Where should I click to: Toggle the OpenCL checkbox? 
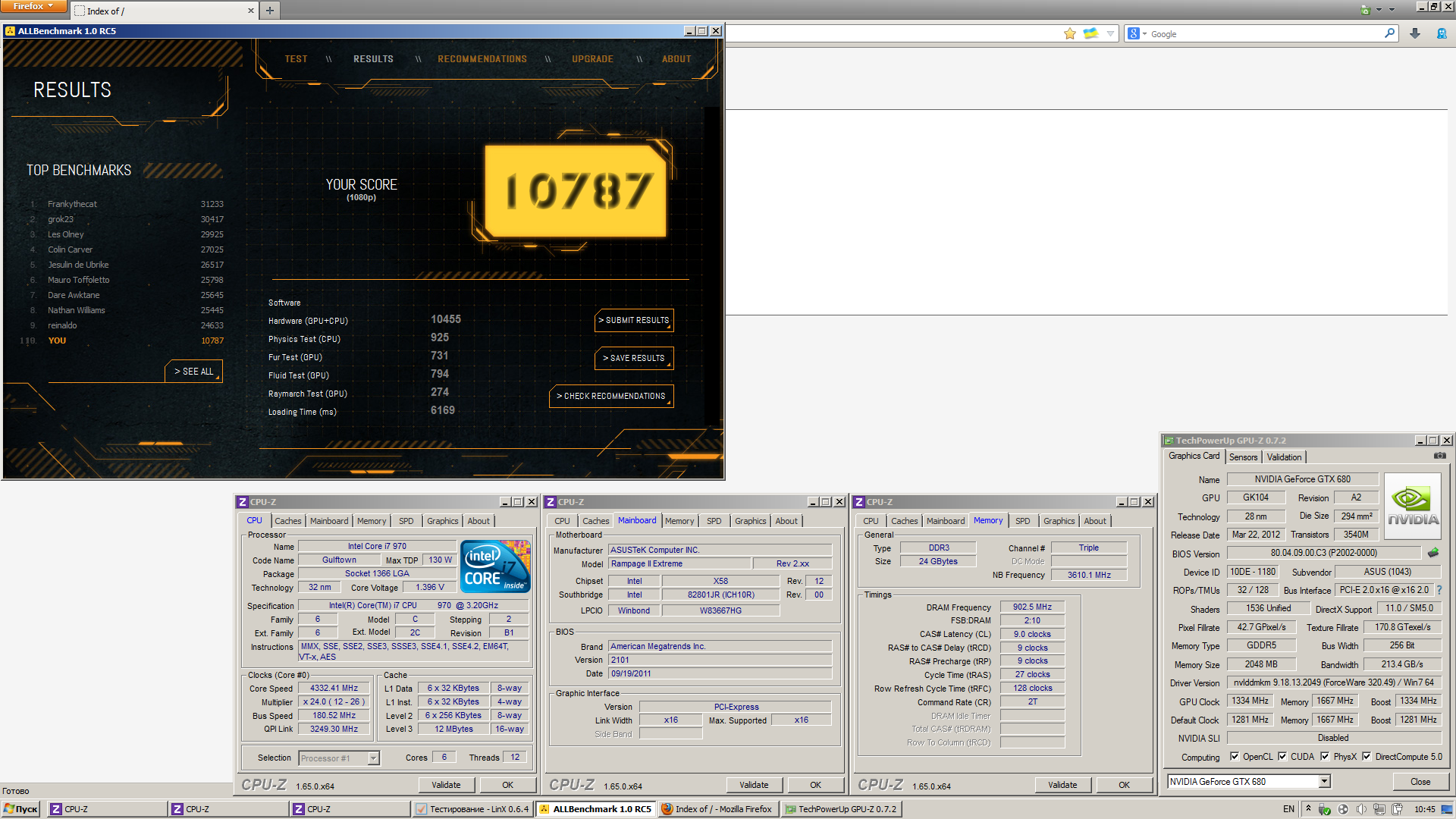click(1235, 756)
